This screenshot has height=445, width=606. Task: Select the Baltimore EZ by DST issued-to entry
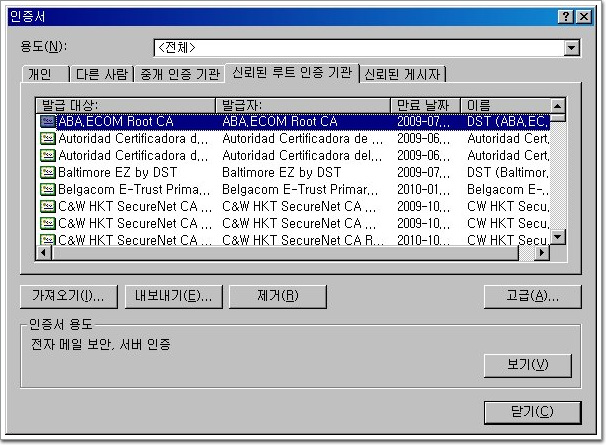117,172
